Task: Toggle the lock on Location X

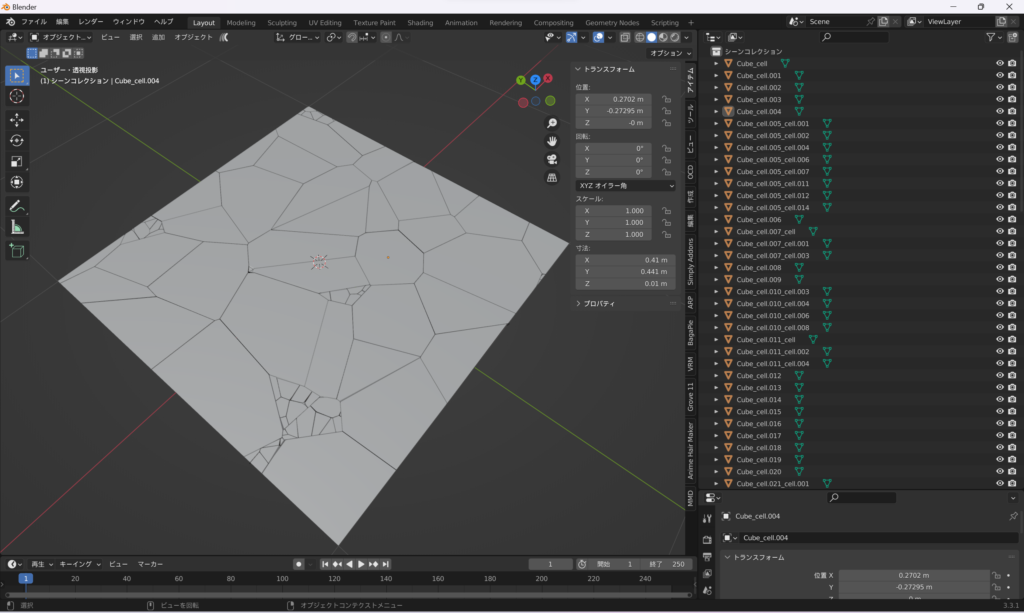Action: point(665,99)
